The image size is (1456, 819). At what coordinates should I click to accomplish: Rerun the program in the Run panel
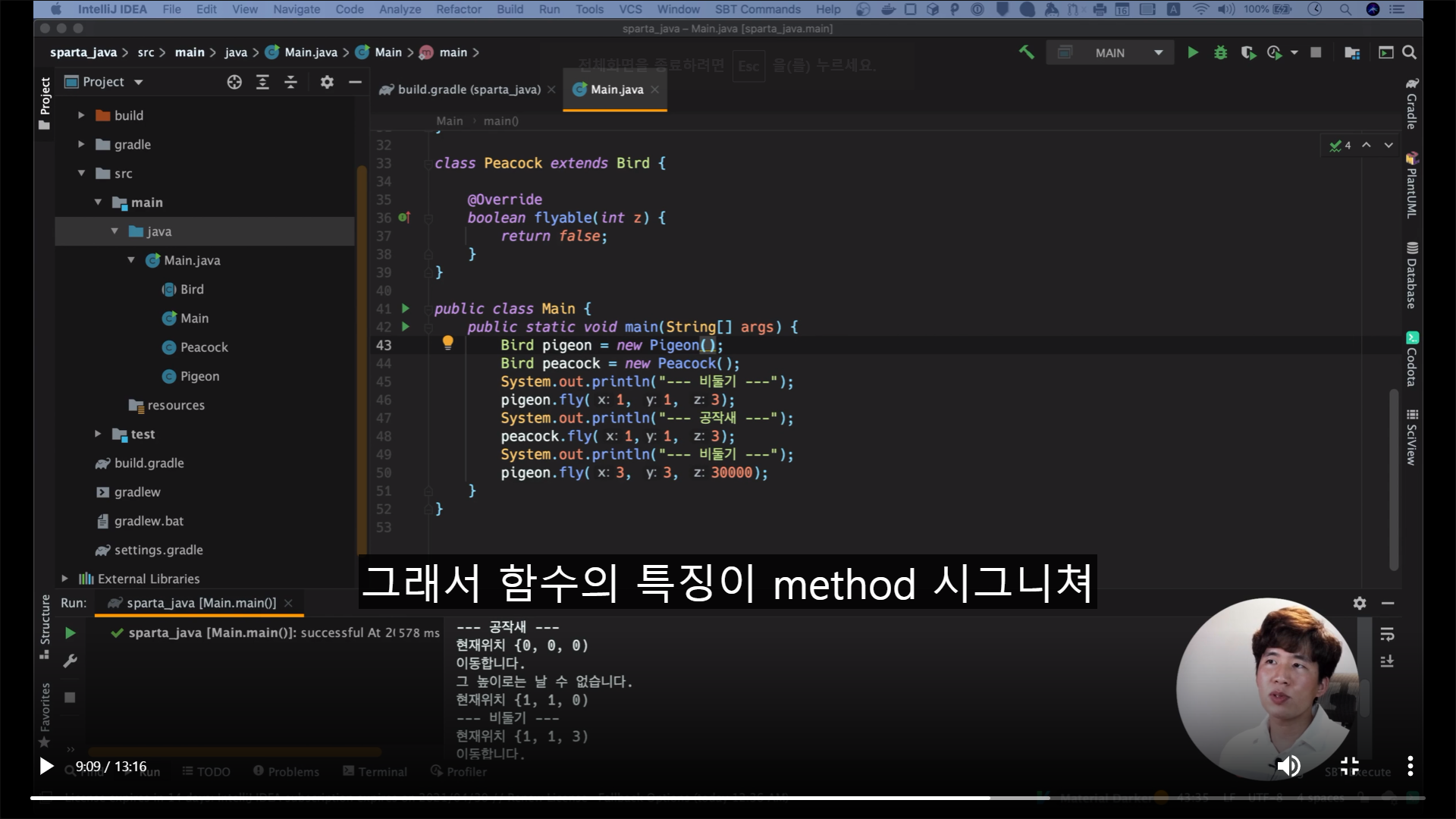coord(70,633)
